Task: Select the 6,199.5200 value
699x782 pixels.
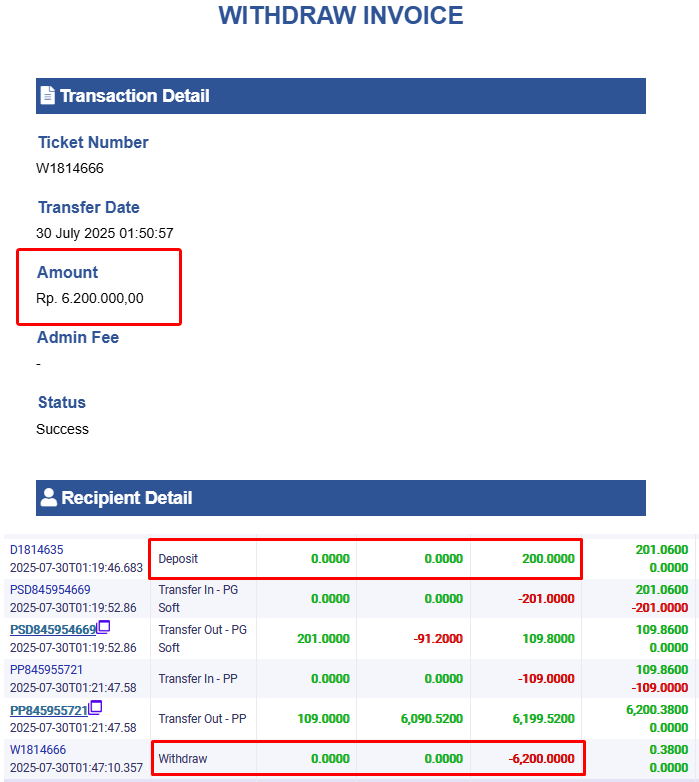Action: 543,719
